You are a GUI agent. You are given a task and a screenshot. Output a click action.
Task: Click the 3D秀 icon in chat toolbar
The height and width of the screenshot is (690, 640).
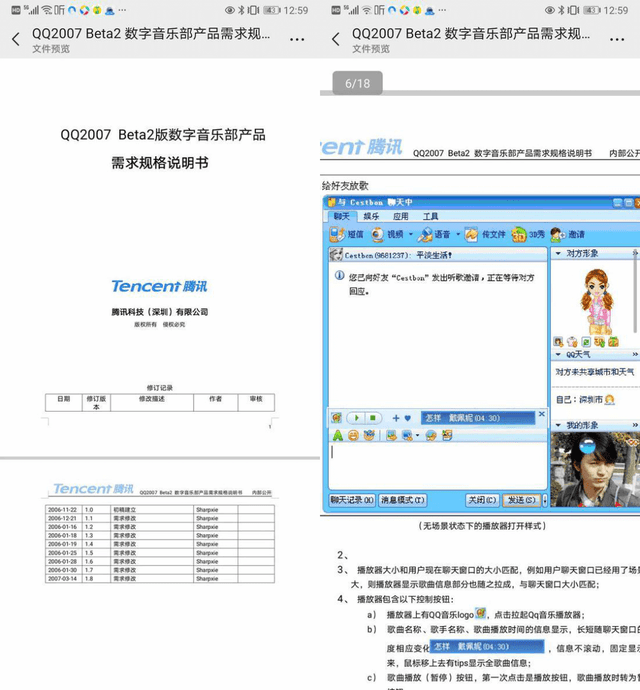[x=519, y=235]
